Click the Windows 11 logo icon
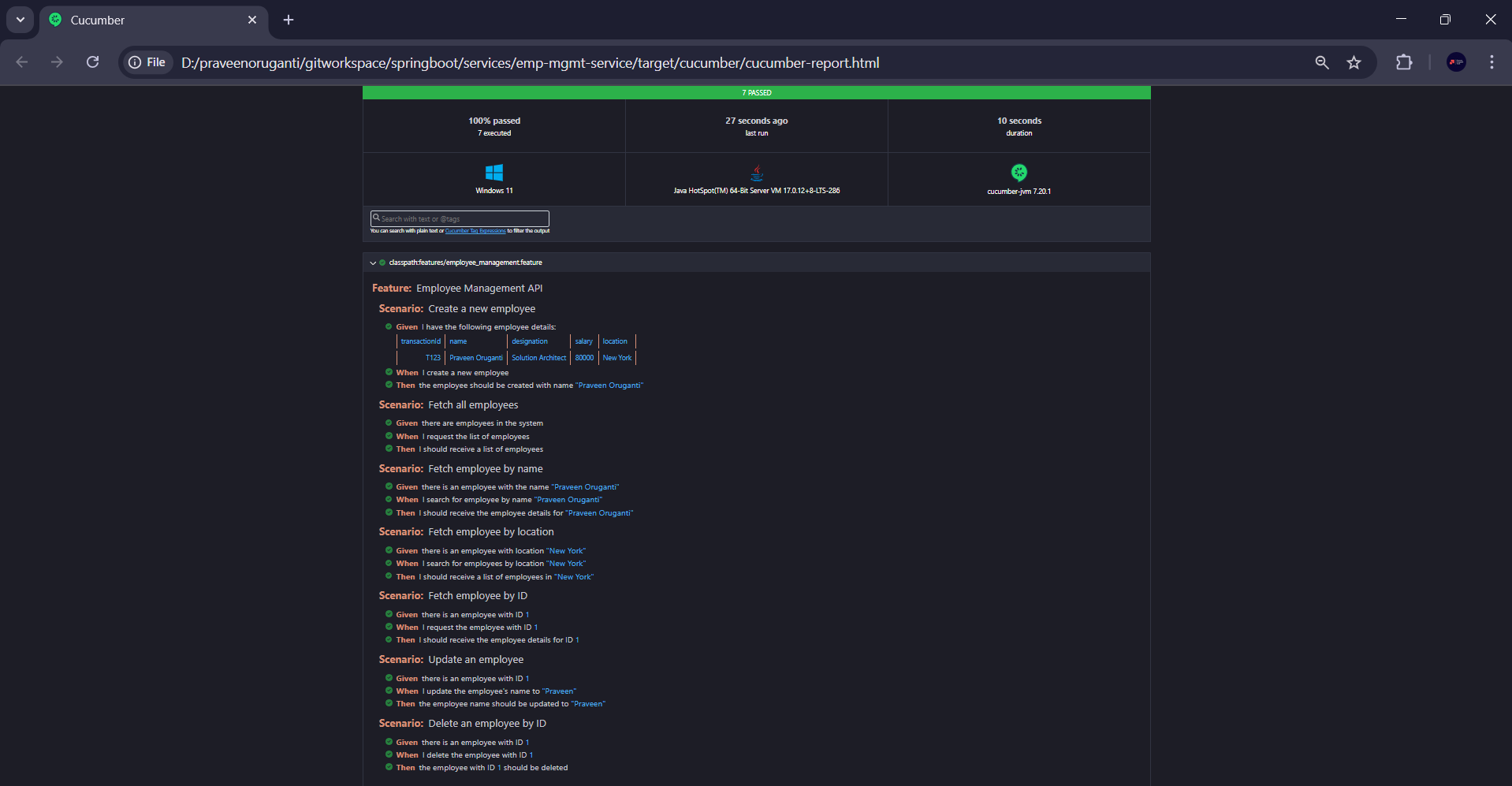This screenshot has height=786, width=1512. (494, 173)
